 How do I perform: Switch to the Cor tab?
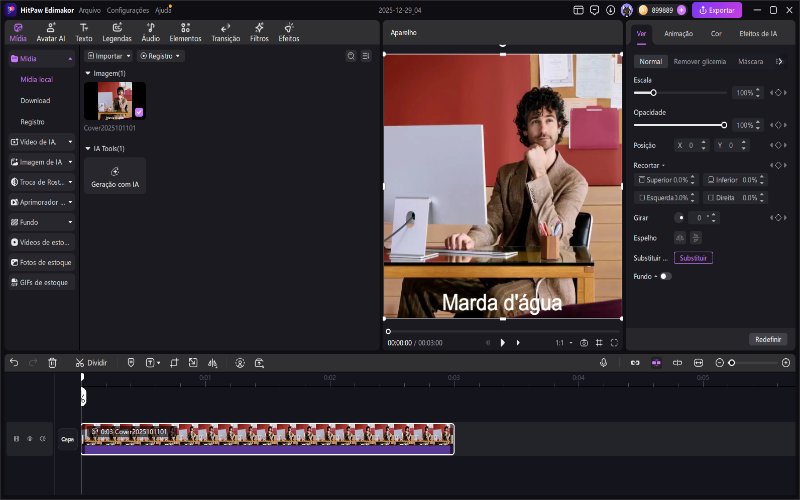click(x=716, y=33)
